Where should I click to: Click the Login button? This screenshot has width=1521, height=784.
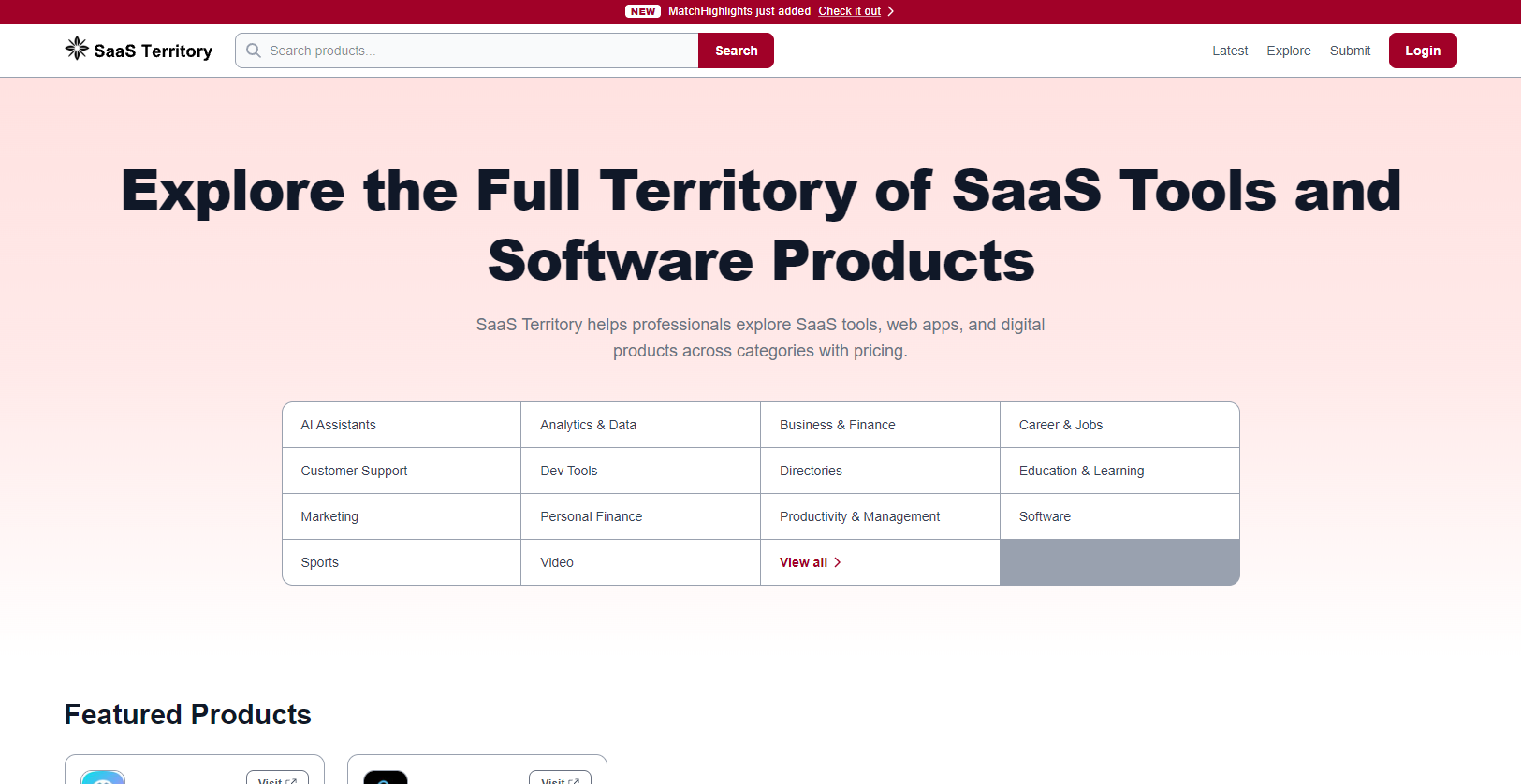(x=1422, y=51)
